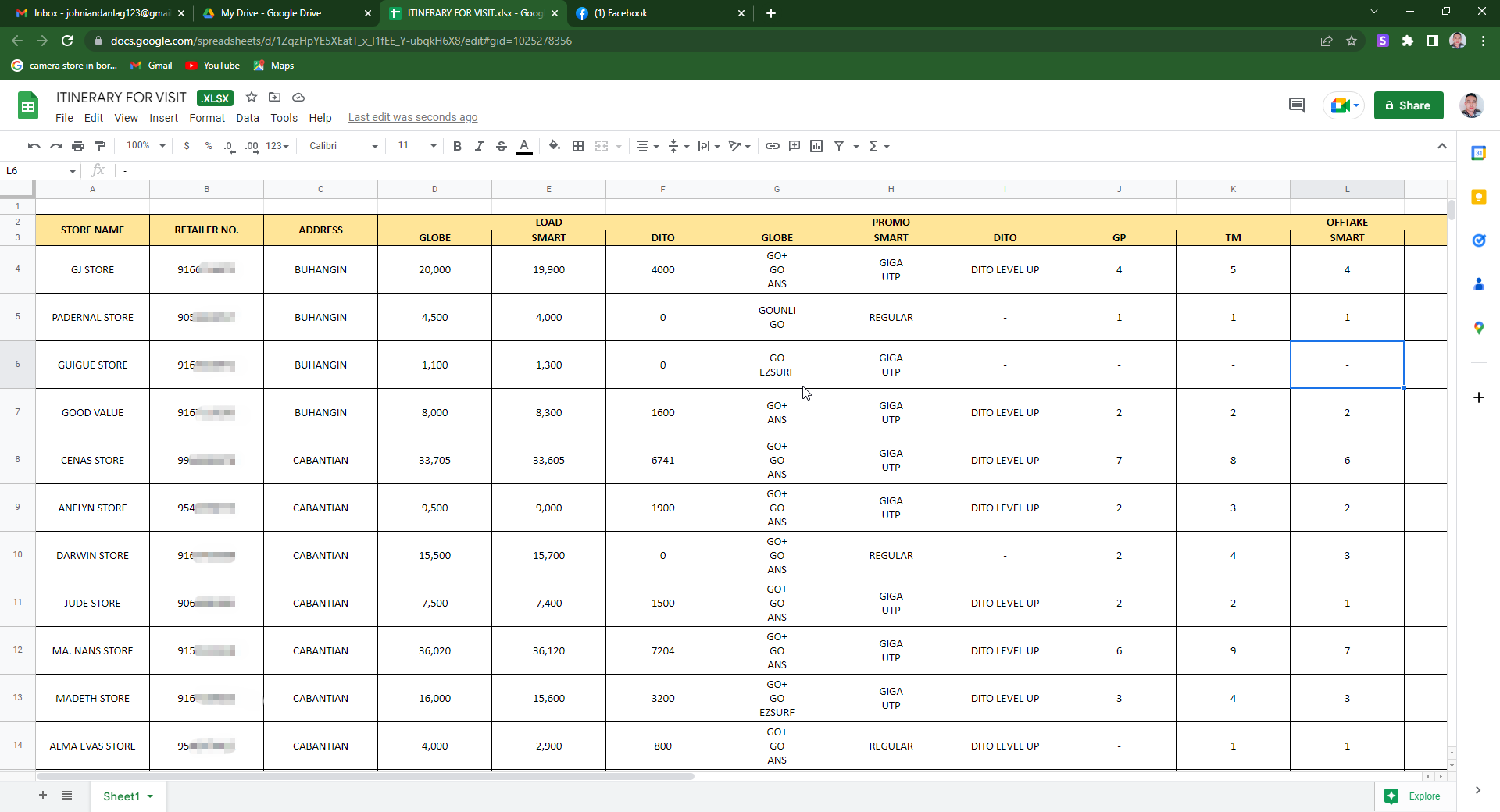The height and width of the screenshot is (812, 1500).
Task: Toggle strikethrough formatting
Action: tap(502, 146)
